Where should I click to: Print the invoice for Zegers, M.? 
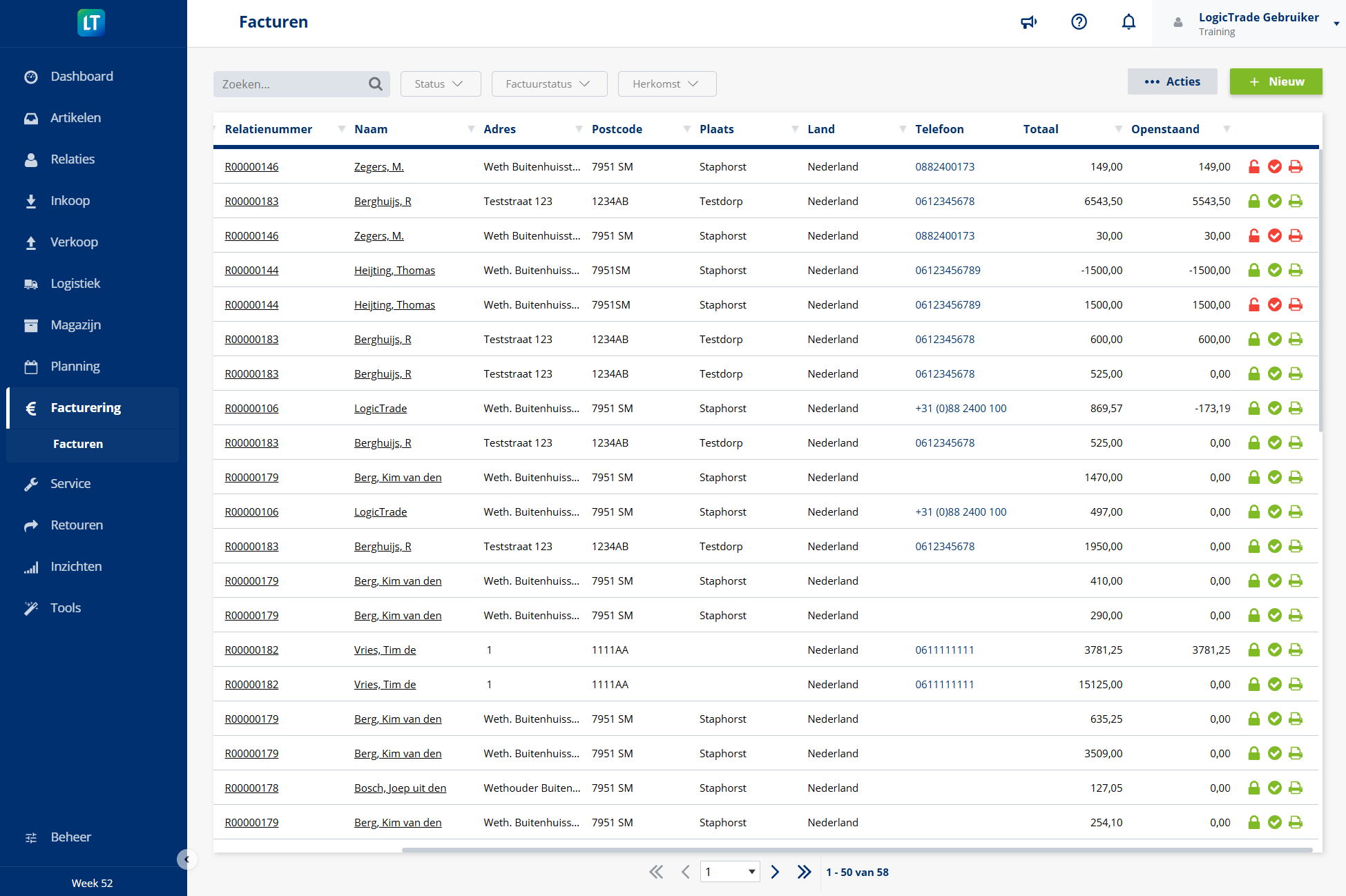1296,166
